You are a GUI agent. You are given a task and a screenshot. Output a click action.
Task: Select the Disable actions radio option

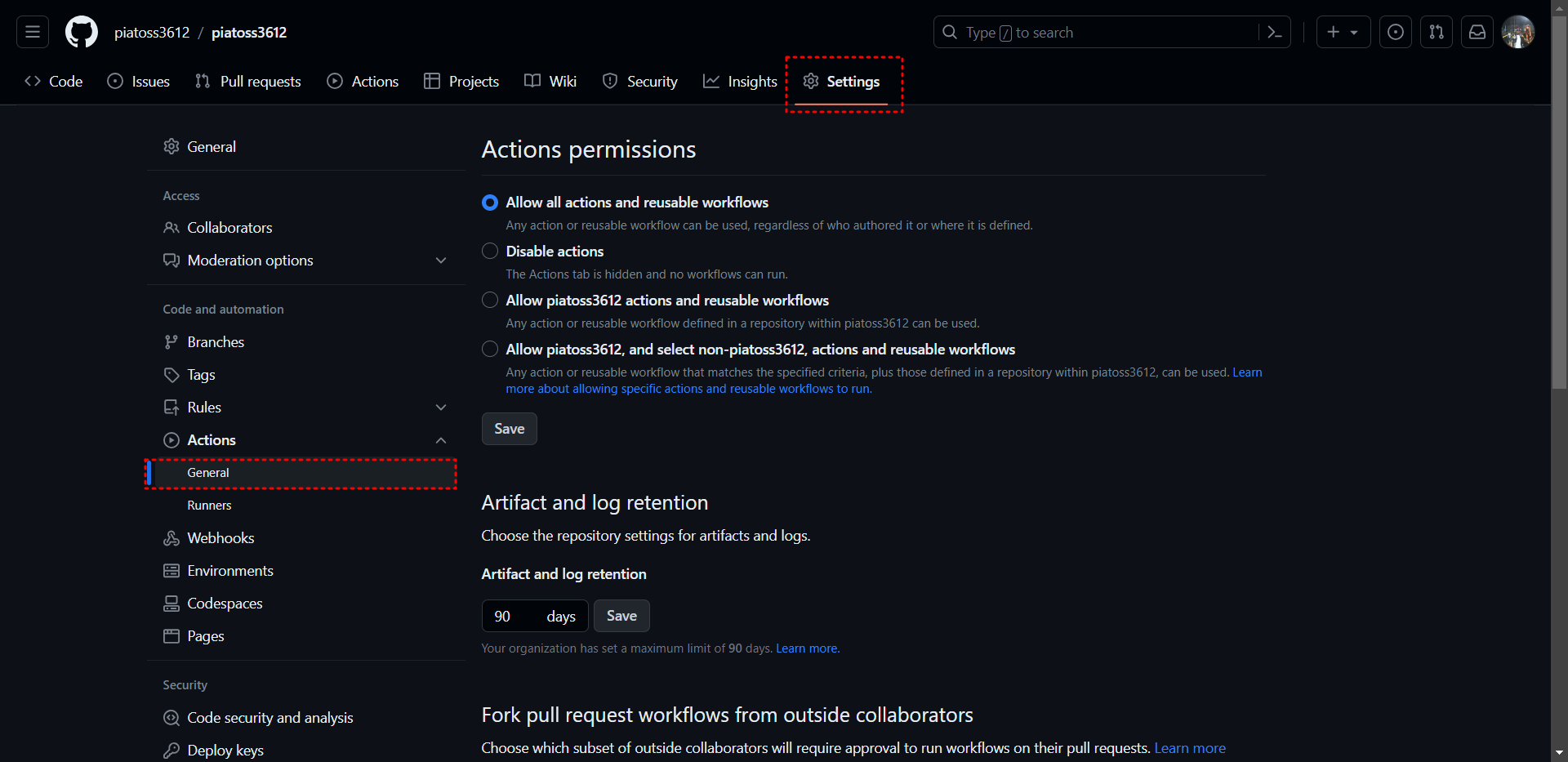click(x=490, y=252)
